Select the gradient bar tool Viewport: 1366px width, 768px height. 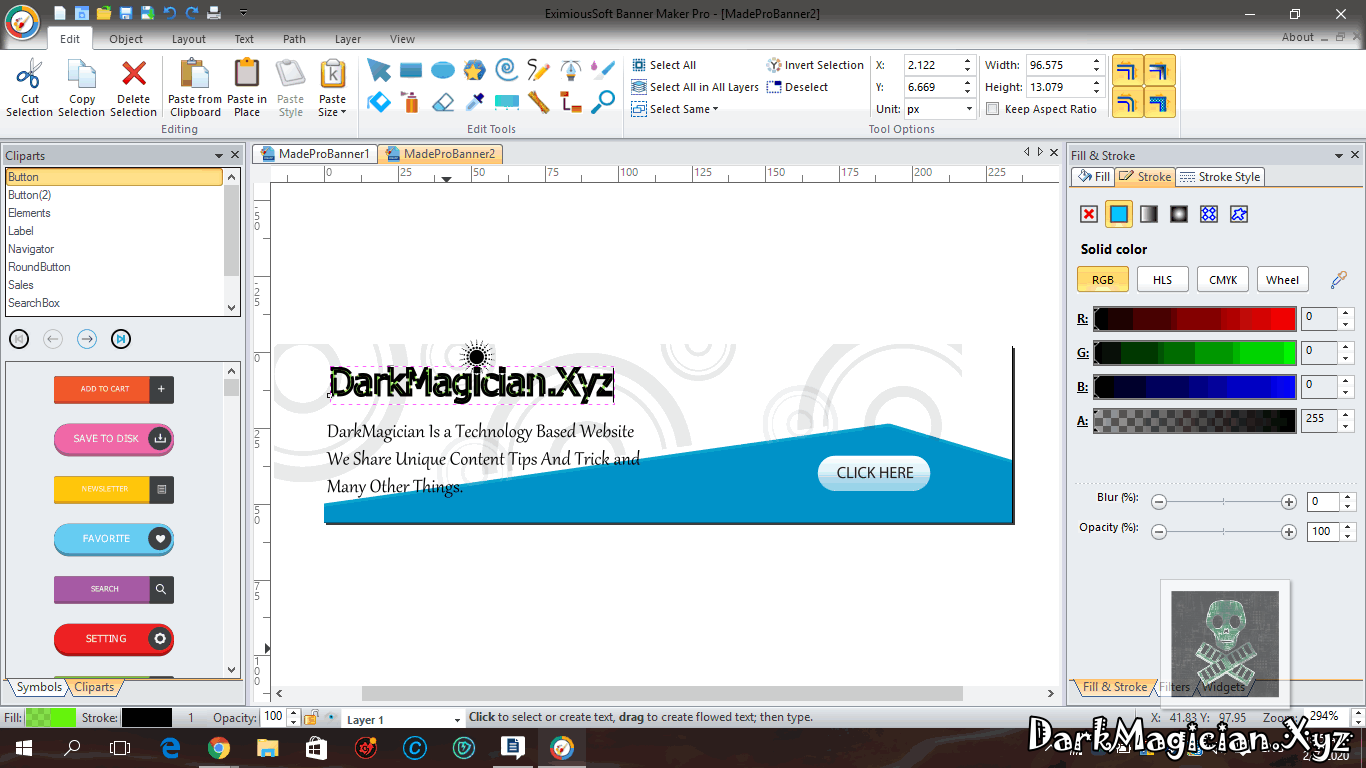click(x=507, y=101)
